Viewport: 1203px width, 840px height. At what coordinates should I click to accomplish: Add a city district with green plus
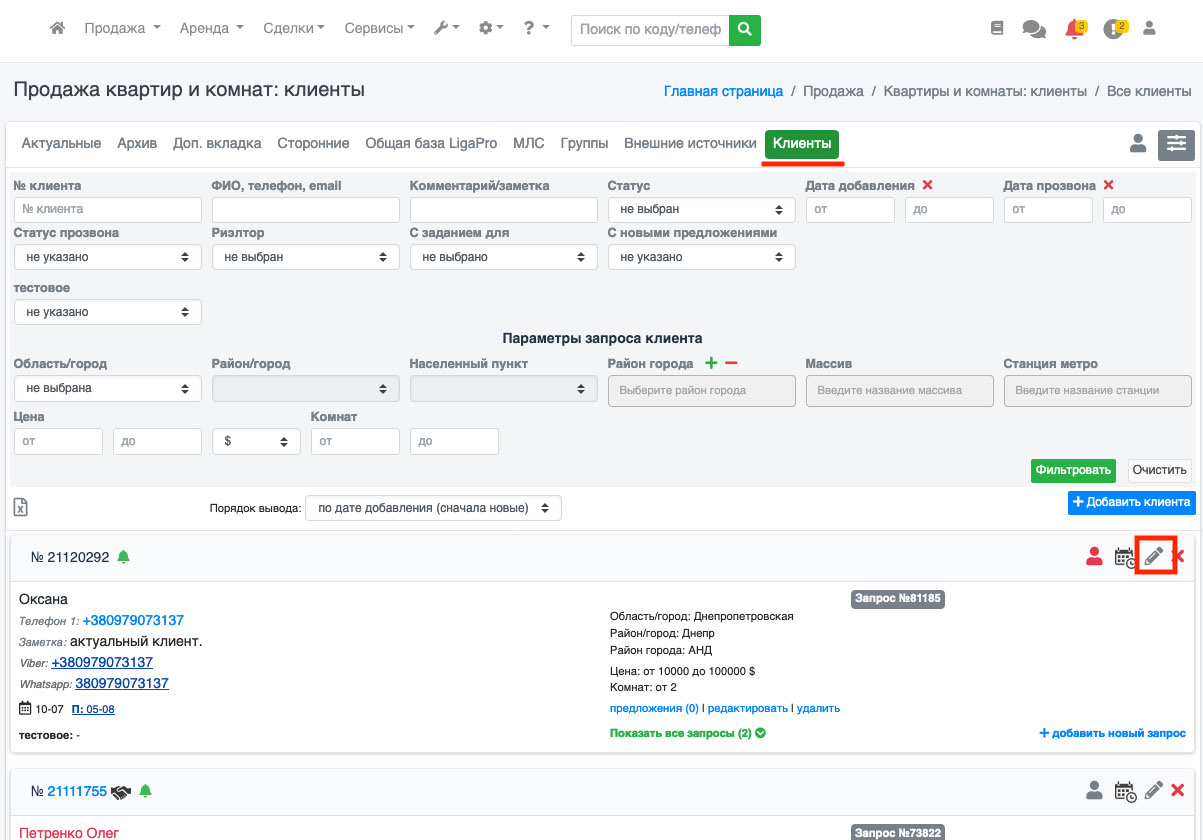712,363
